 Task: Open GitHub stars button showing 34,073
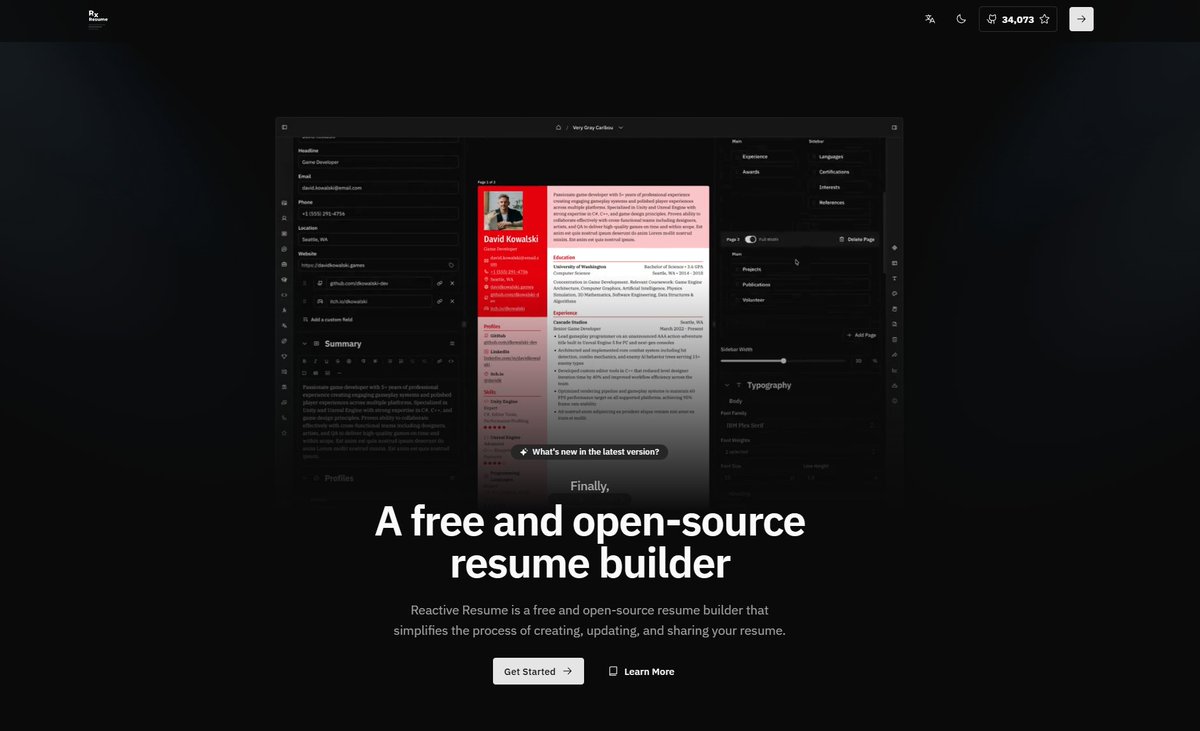[x=1017, y=19]
